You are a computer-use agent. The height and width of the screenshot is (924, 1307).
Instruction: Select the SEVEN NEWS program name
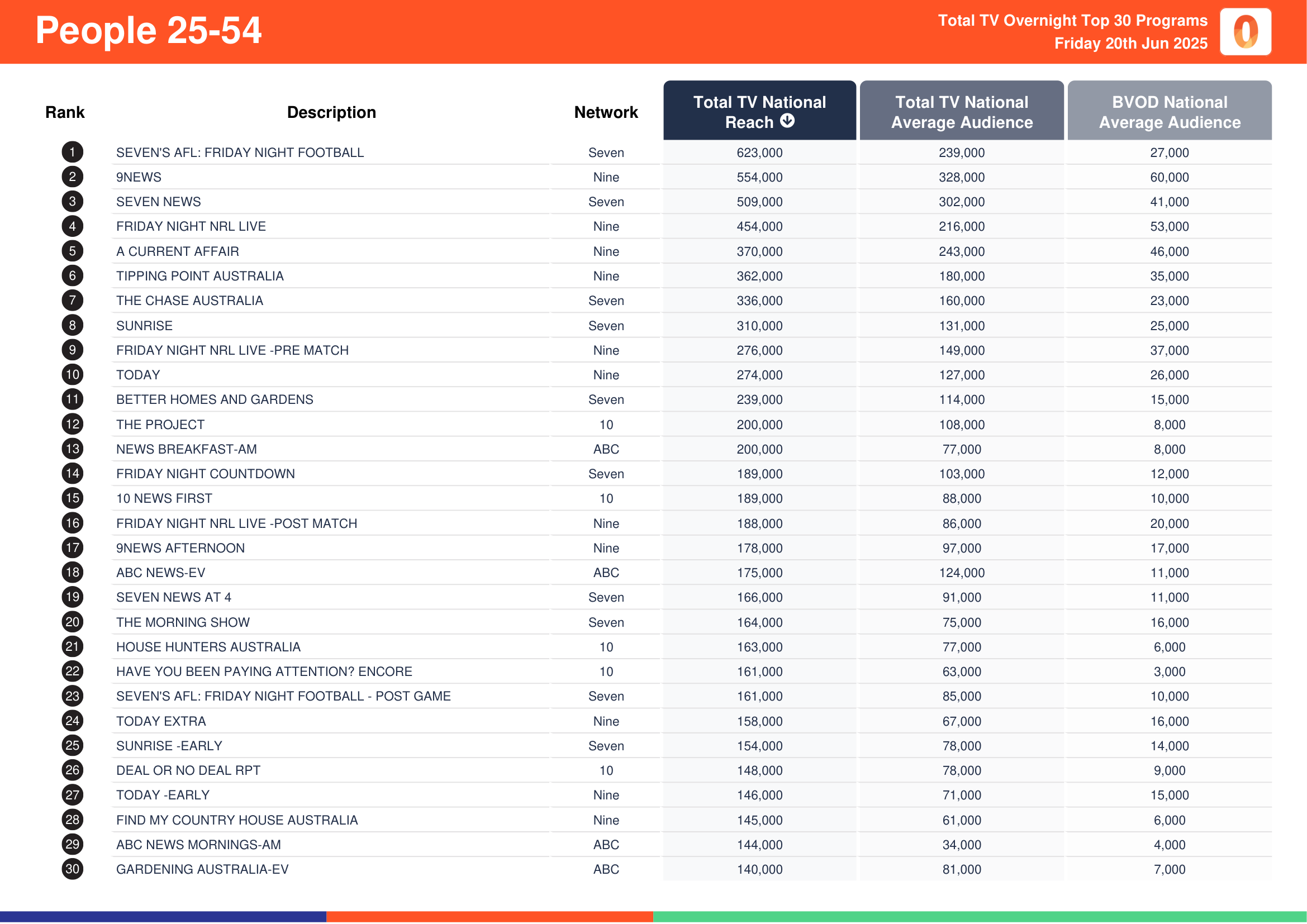158,202
